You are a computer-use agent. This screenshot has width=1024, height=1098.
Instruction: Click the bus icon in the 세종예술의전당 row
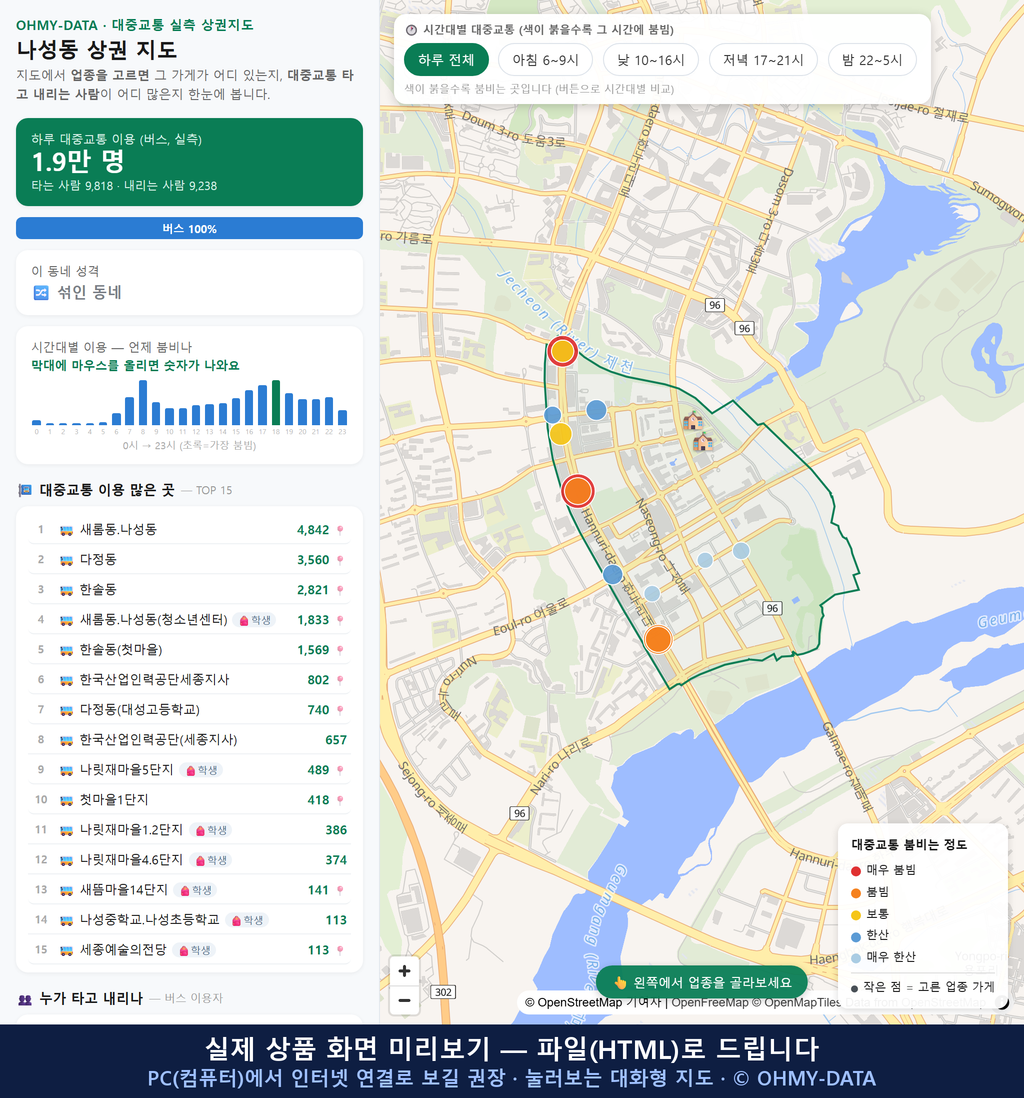point(67,950)
